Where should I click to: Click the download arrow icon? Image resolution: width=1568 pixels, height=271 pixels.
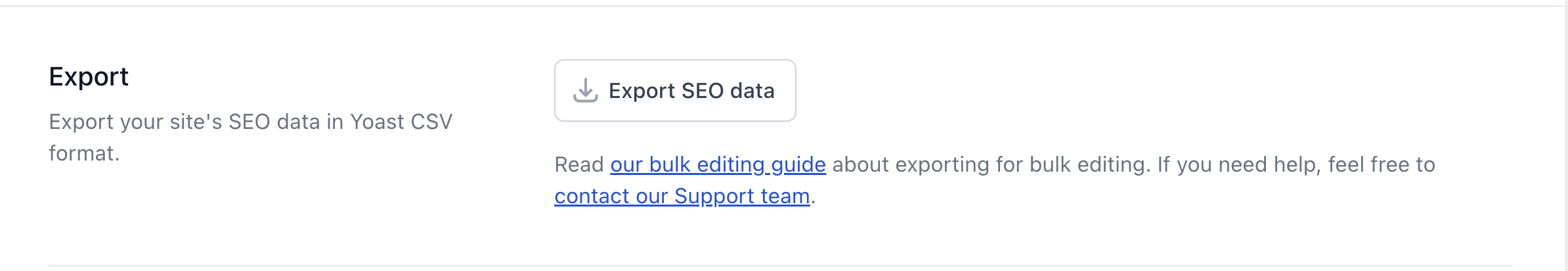click(585, 91)
